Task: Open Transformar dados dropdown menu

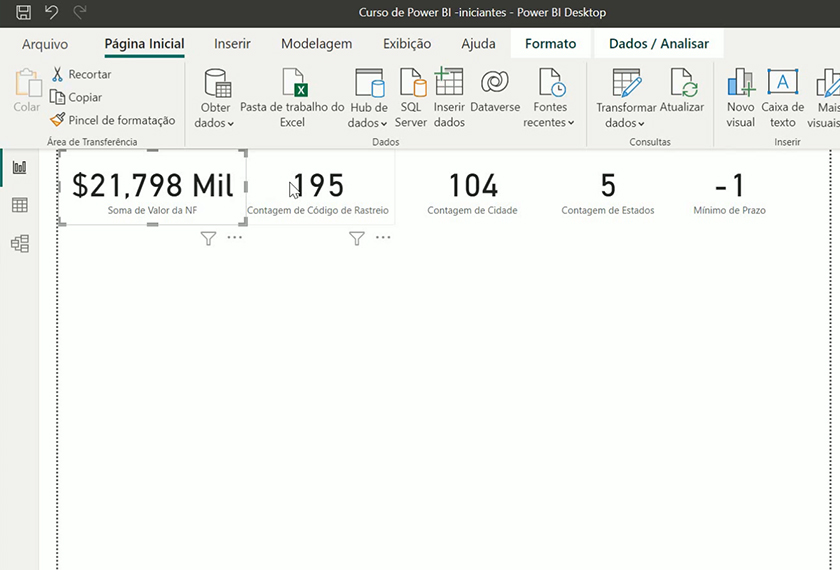Action: tap(625, 123)
